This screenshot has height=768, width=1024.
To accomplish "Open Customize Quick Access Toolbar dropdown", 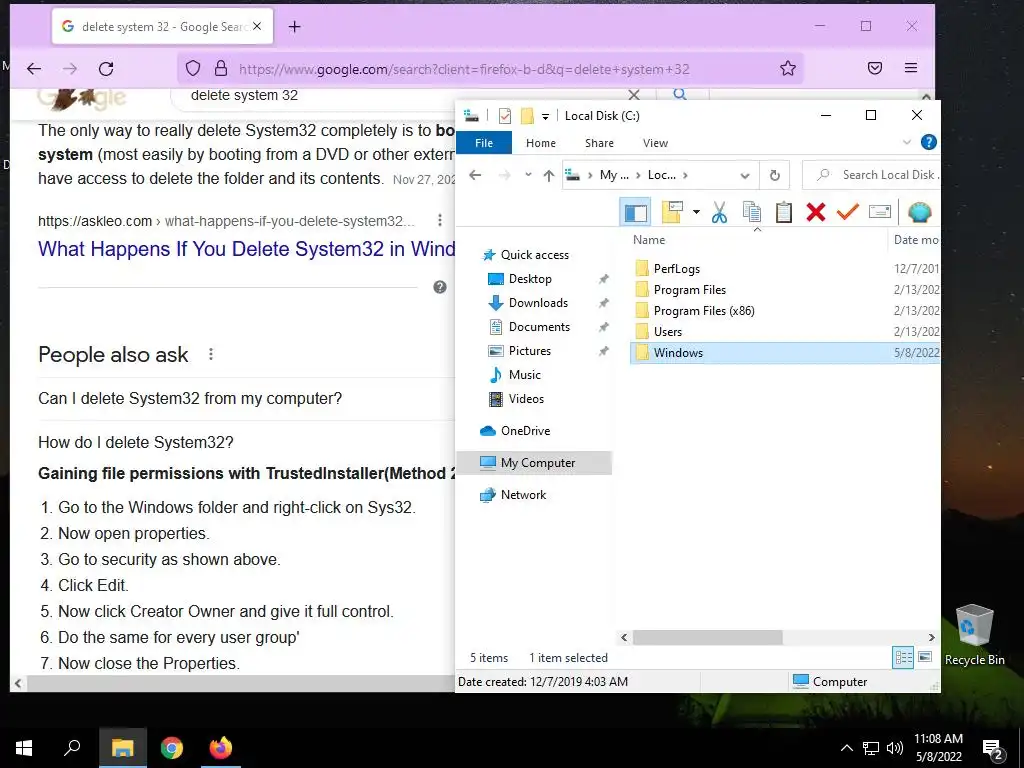I will pyautogui.click(x=545, y=116).
